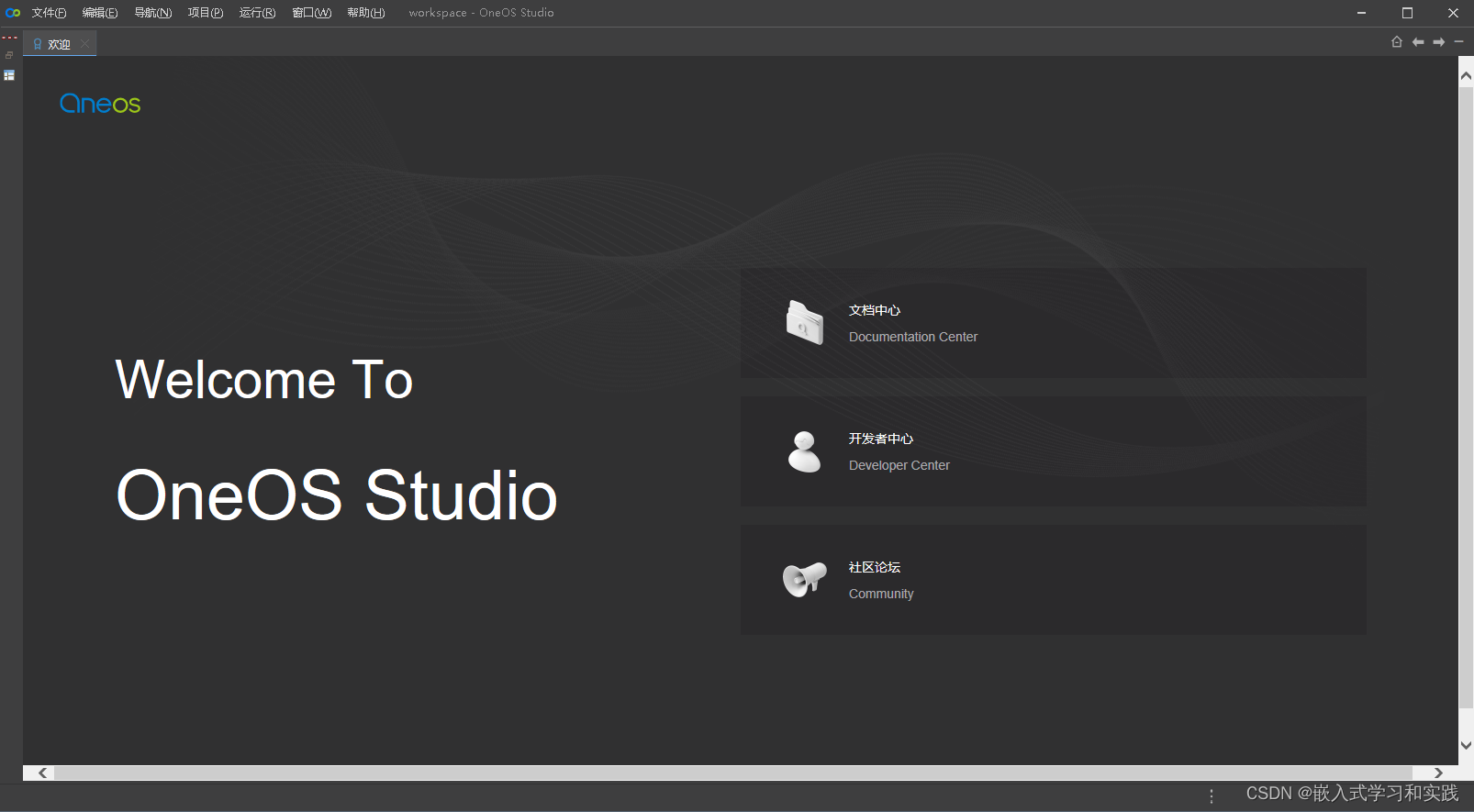This screenshot has height=812, width=1474.
Task: Click the three-dot handle in status bar
Action: 1212,796
